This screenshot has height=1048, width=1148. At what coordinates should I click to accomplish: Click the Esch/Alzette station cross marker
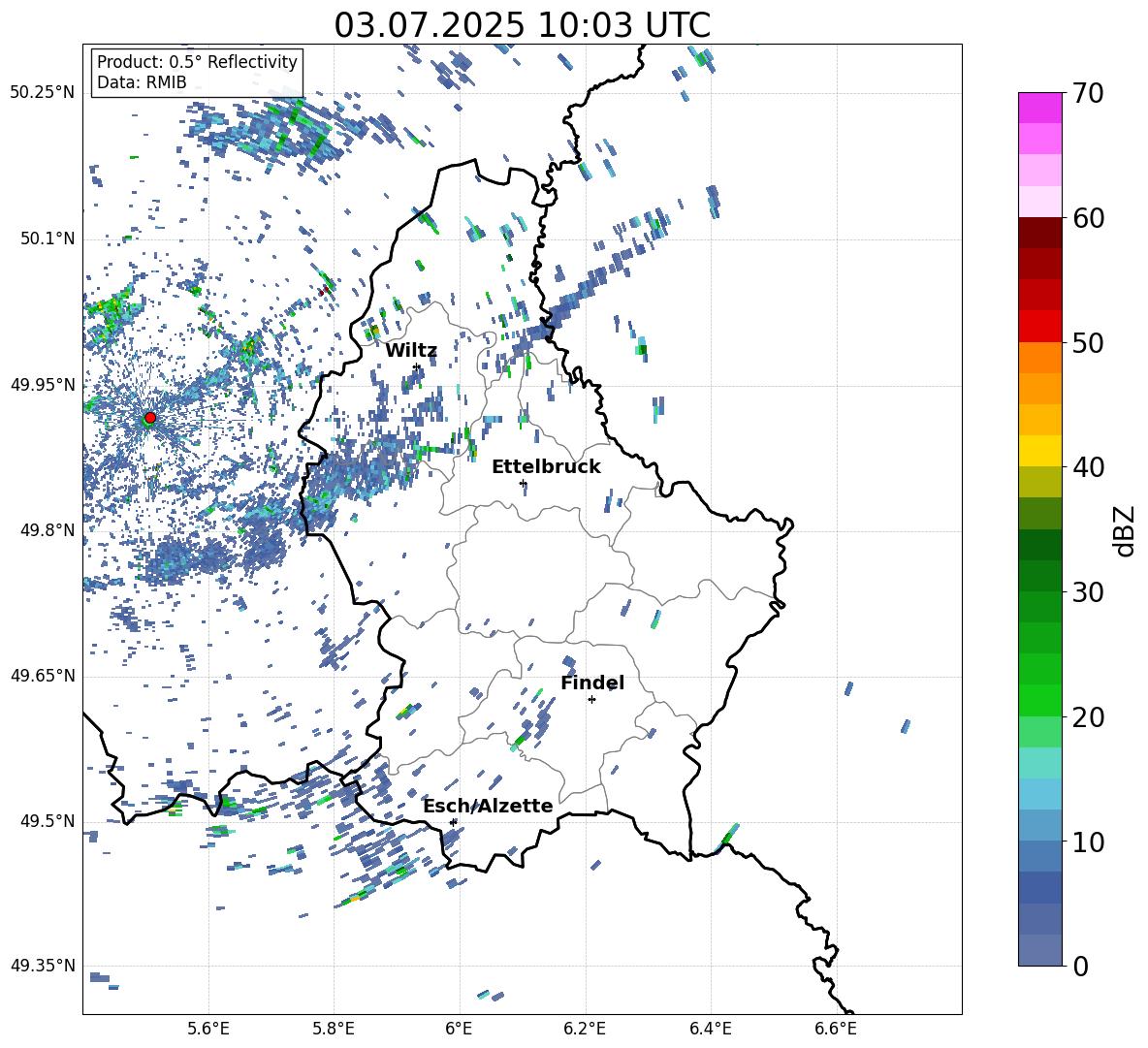pos(453,822)
